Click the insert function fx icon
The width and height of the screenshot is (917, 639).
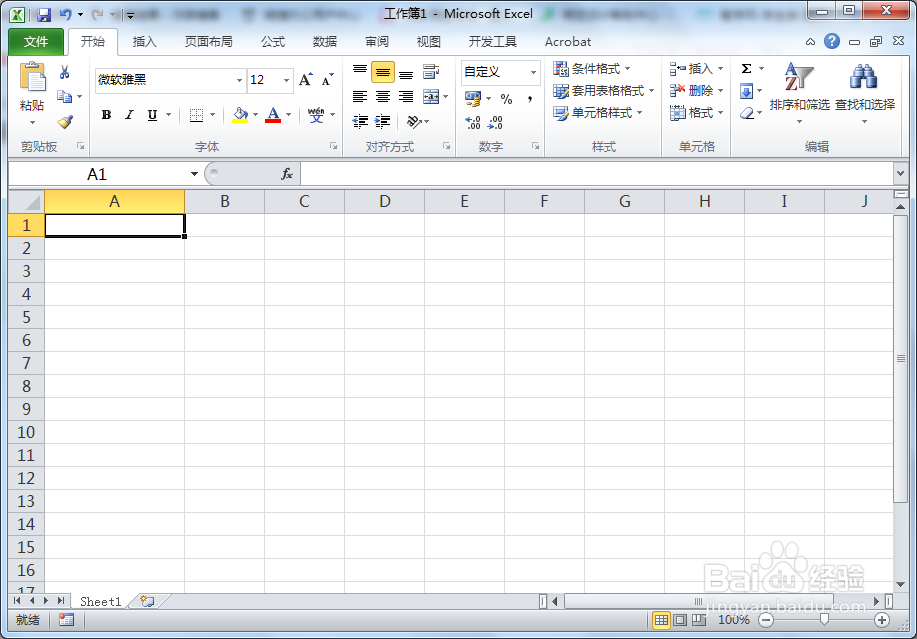pyautogui.click(x=287, y=174)
